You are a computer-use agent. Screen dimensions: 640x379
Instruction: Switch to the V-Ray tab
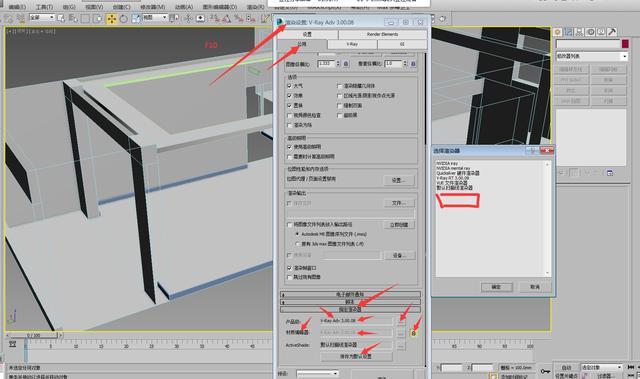pyautogui.click(x=352, y=44)
